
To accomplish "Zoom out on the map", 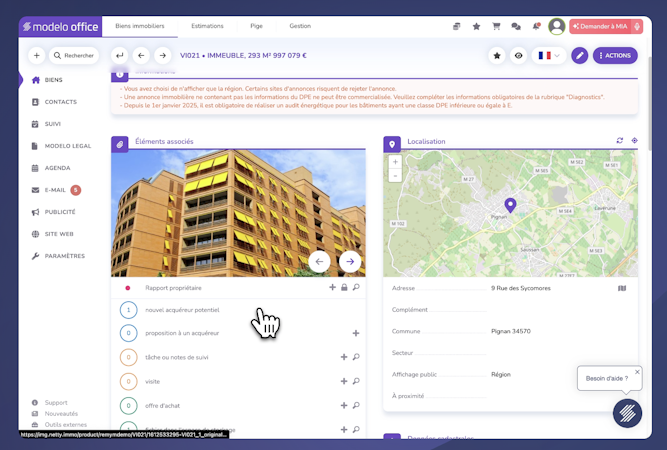I will coord(395,175).
